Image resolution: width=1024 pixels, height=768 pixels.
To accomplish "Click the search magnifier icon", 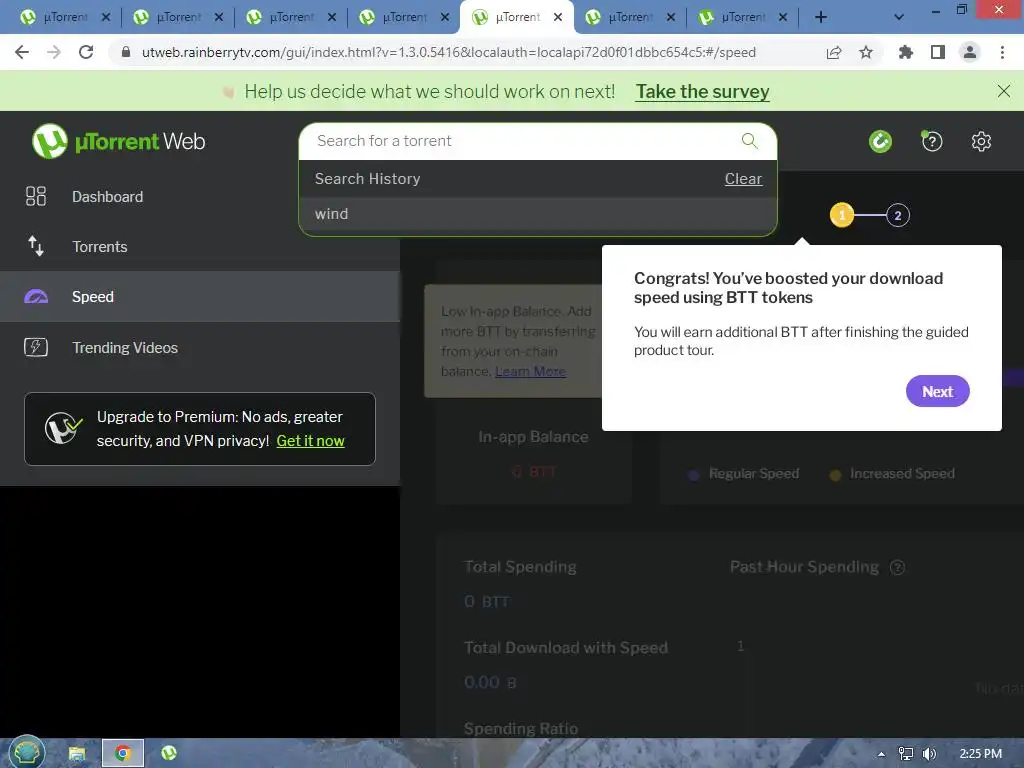I will 750,140.
